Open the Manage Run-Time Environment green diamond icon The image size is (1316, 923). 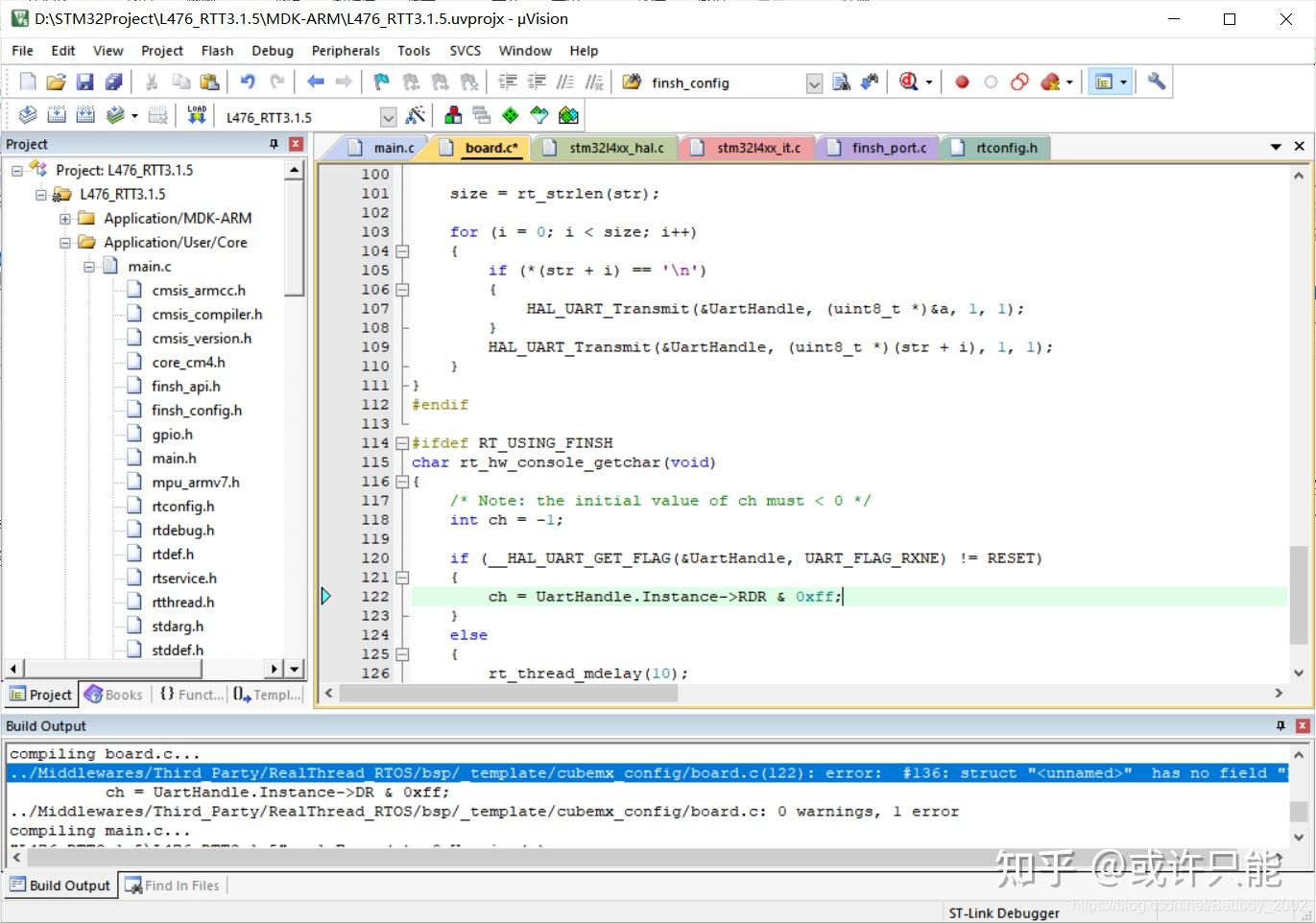(x=511, y=116)
